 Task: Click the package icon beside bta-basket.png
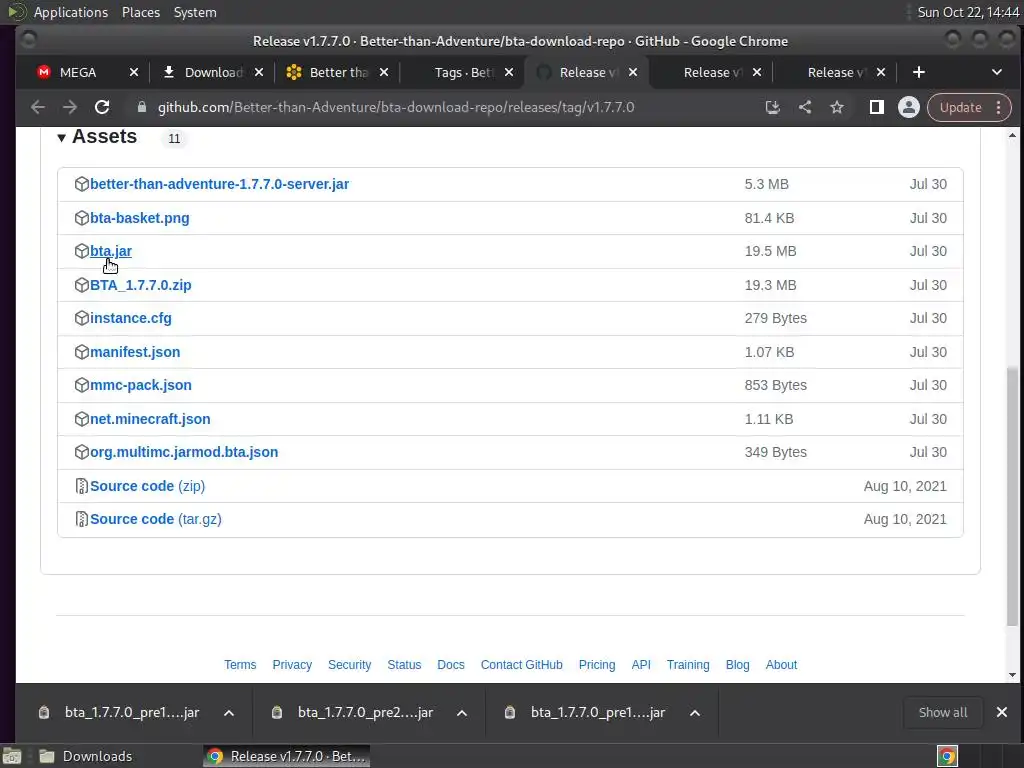click(82, 217)
